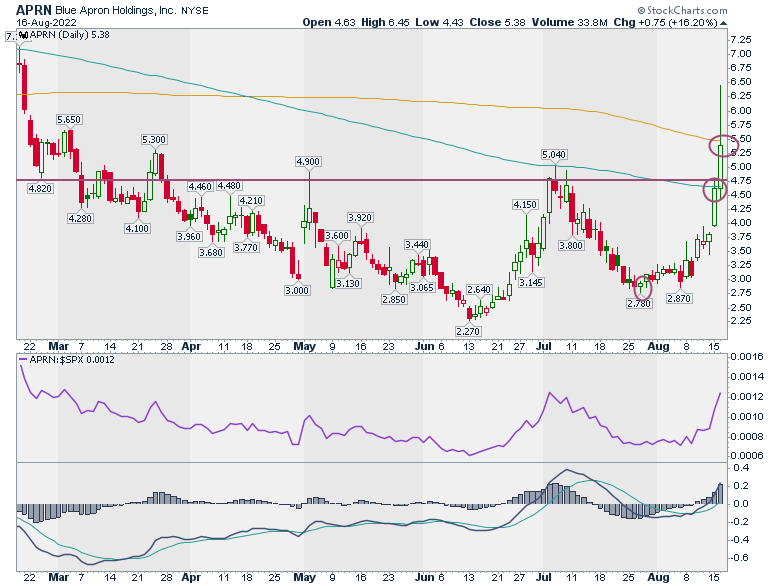Click the 2.780 price label

click(639, 303)
